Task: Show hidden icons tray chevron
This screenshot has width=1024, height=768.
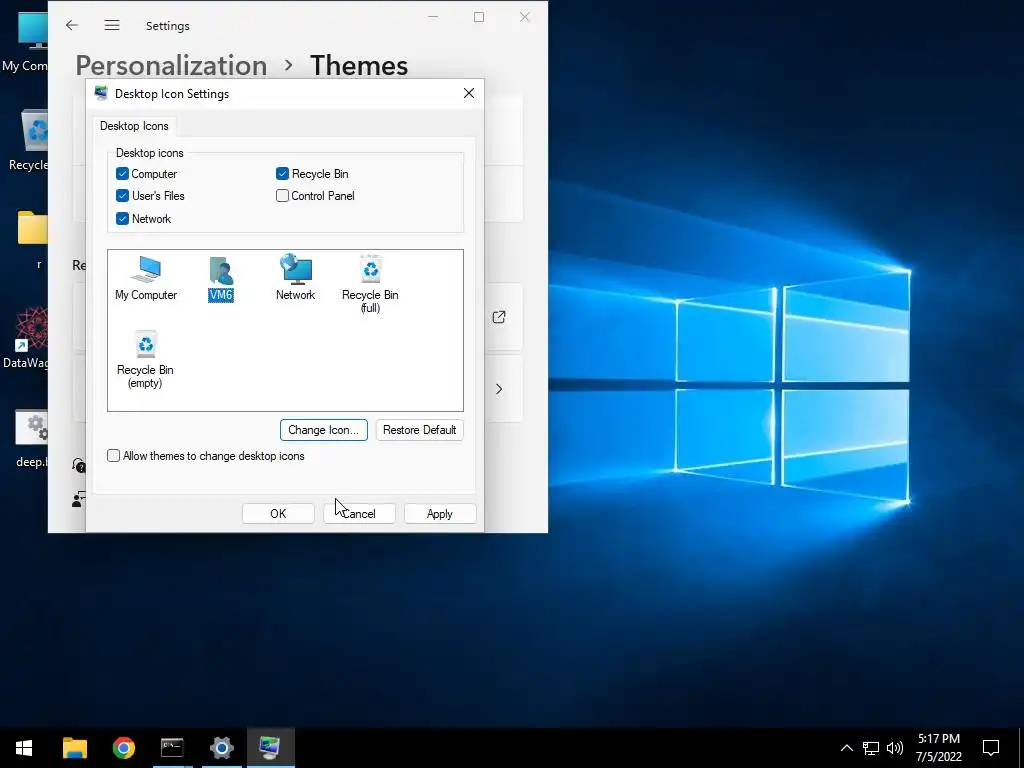Action: tap(846, 748)
